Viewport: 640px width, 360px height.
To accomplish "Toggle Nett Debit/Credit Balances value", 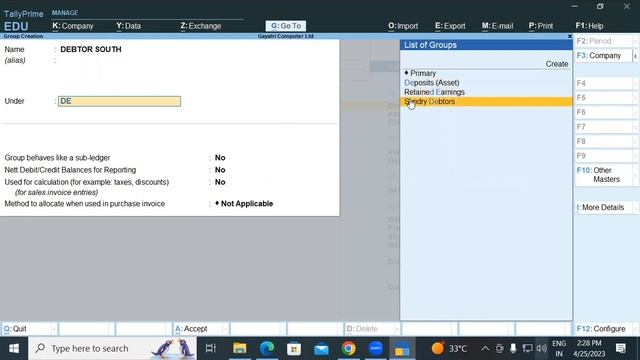I will pos(220,170).
